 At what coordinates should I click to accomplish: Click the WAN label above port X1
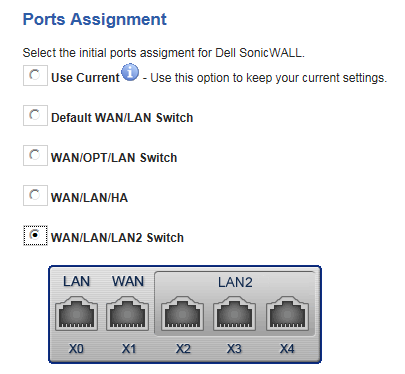tap(128, 281)
